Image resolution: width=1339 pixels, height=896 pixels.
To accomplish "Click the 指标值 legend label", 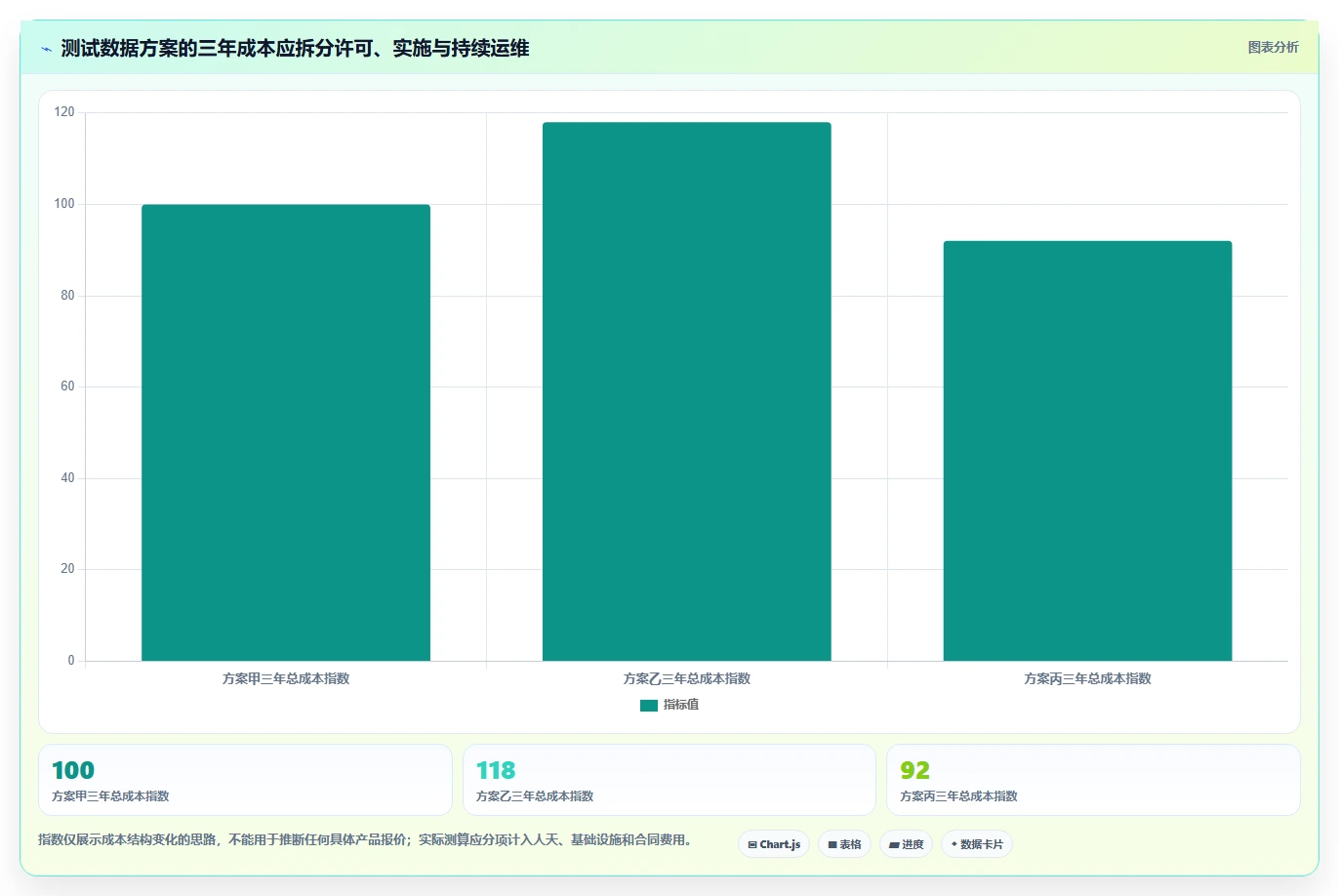I will (x=681, y=705).
